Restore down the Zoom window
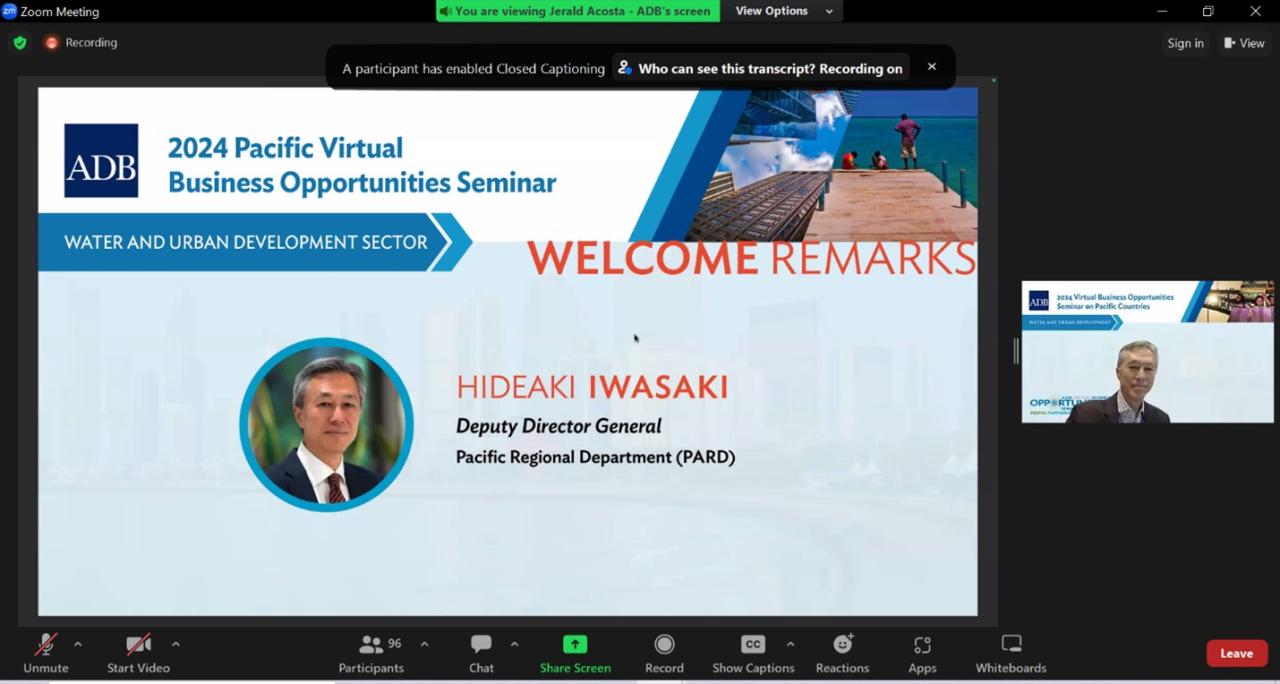The image size is (1280, 684). (x=1208, y=11)
